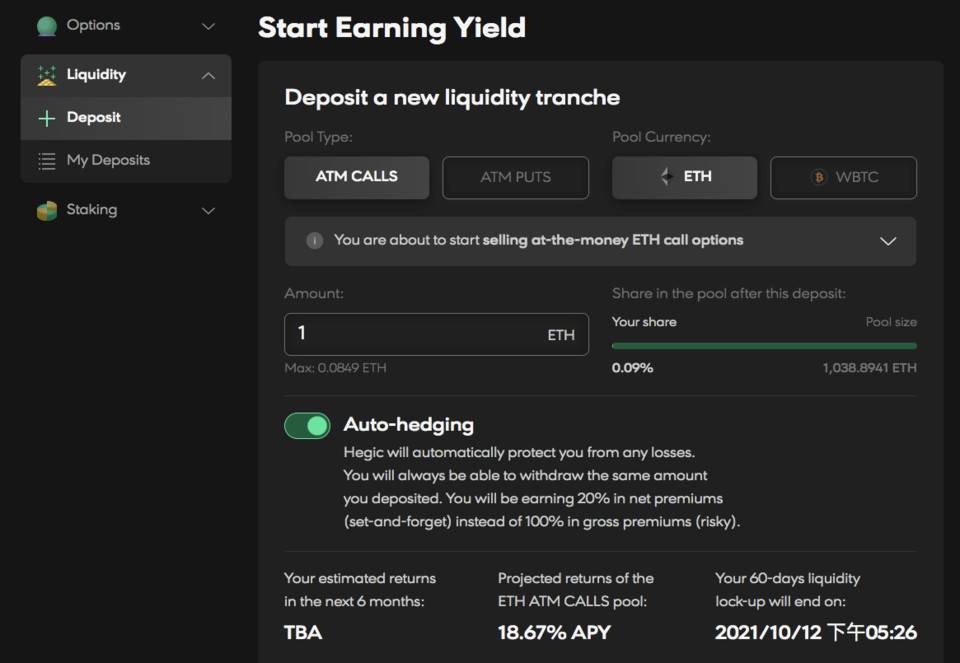Screen dimensions: 960x663
Task: Open the Deposit menu item
Action: tap(94, 118)
